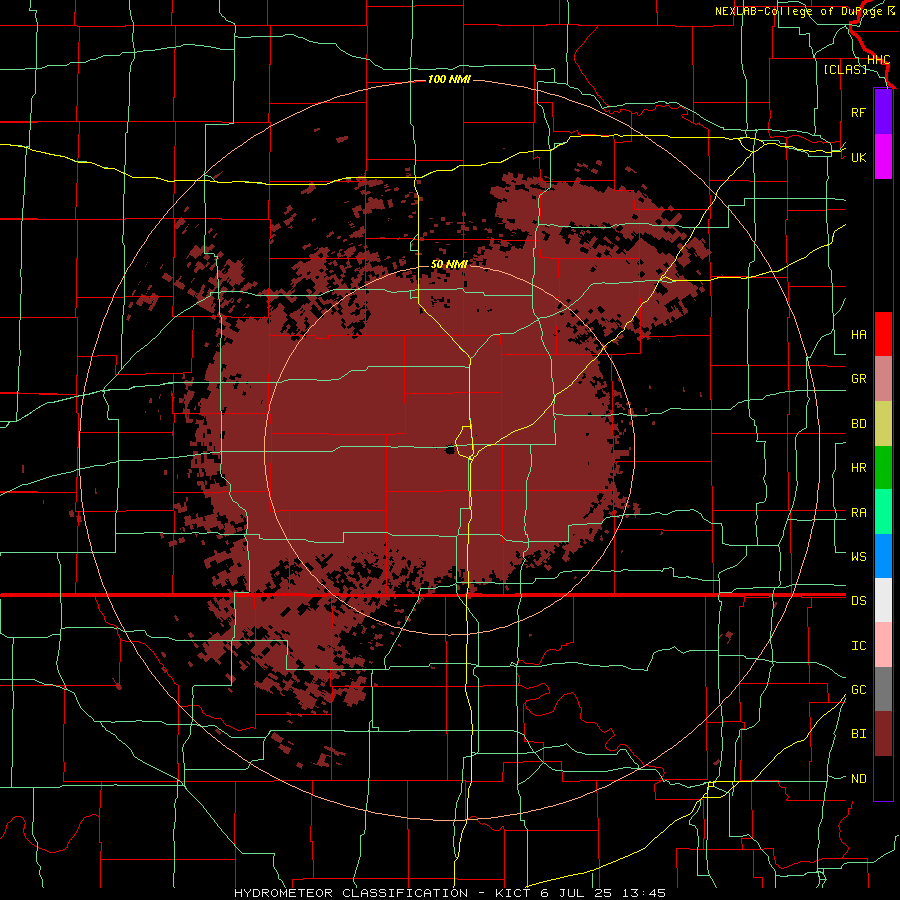900x900 pixels.
Task: Click the IC legend label
Action: point(858,646)
